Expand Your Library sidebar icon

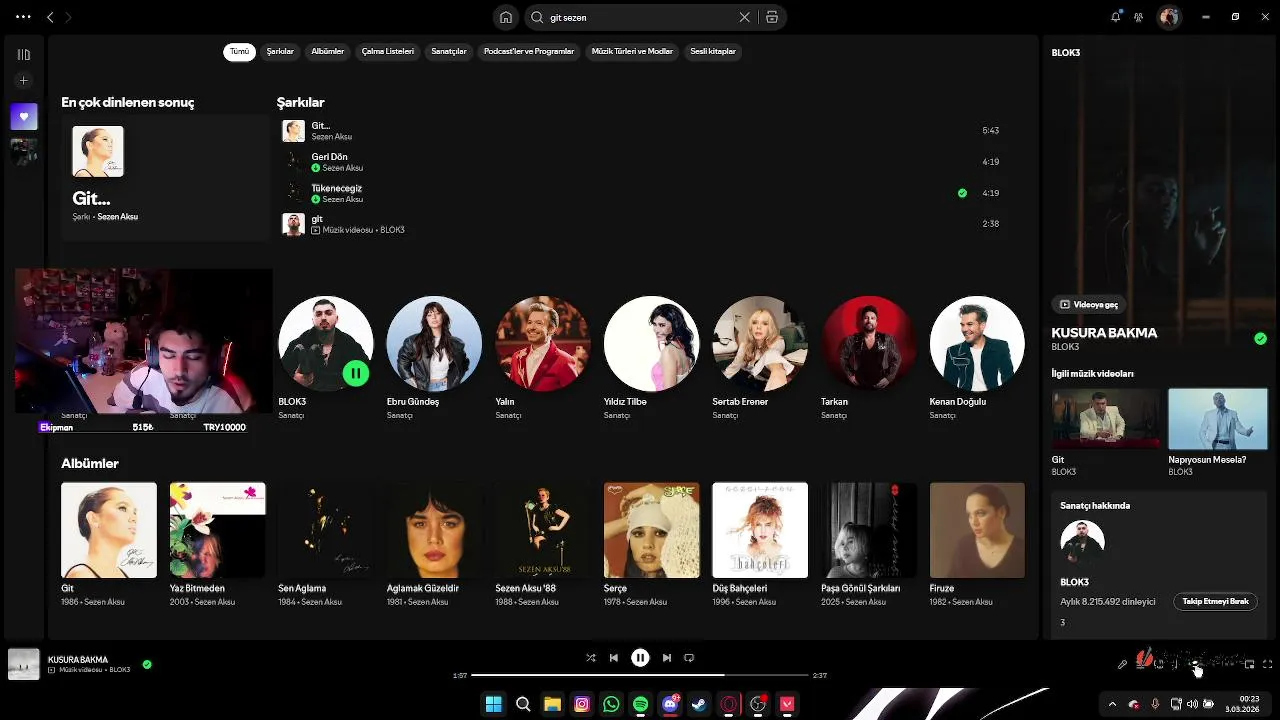pyautogui.click(x=24, y=55)
